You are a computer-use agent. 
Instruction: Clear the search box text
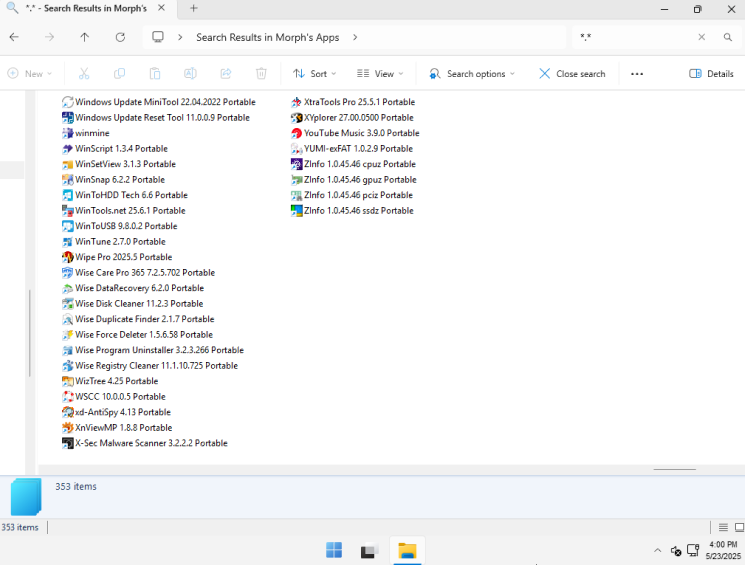click(x=701, y=37)
